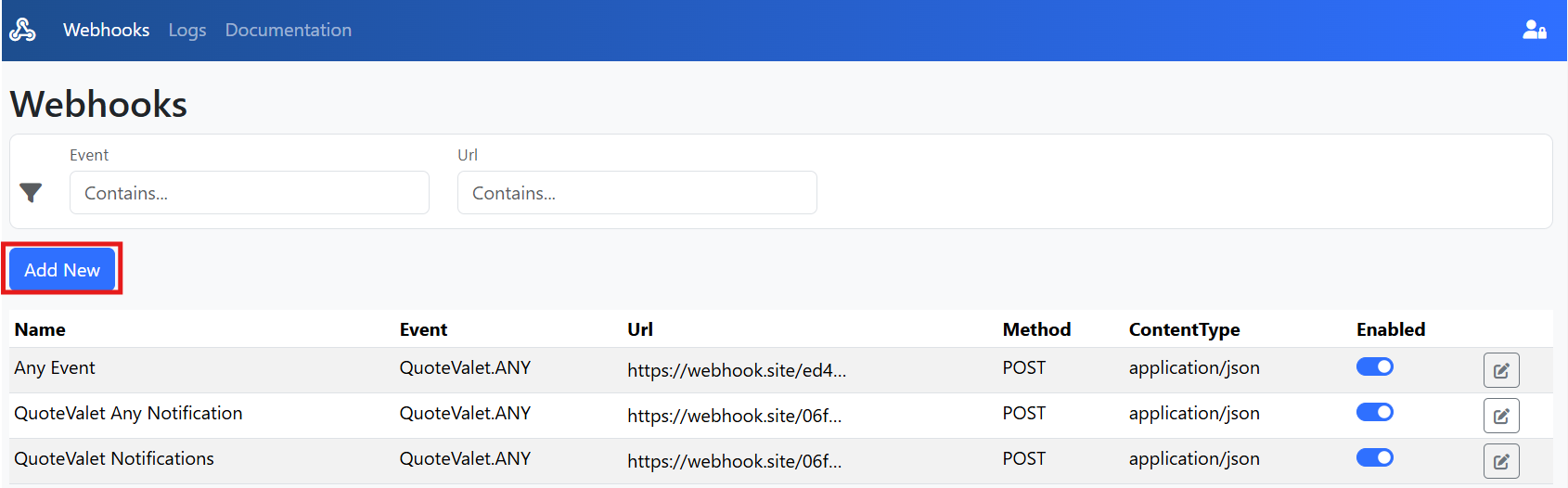Focus the Url filter input field

636,193
